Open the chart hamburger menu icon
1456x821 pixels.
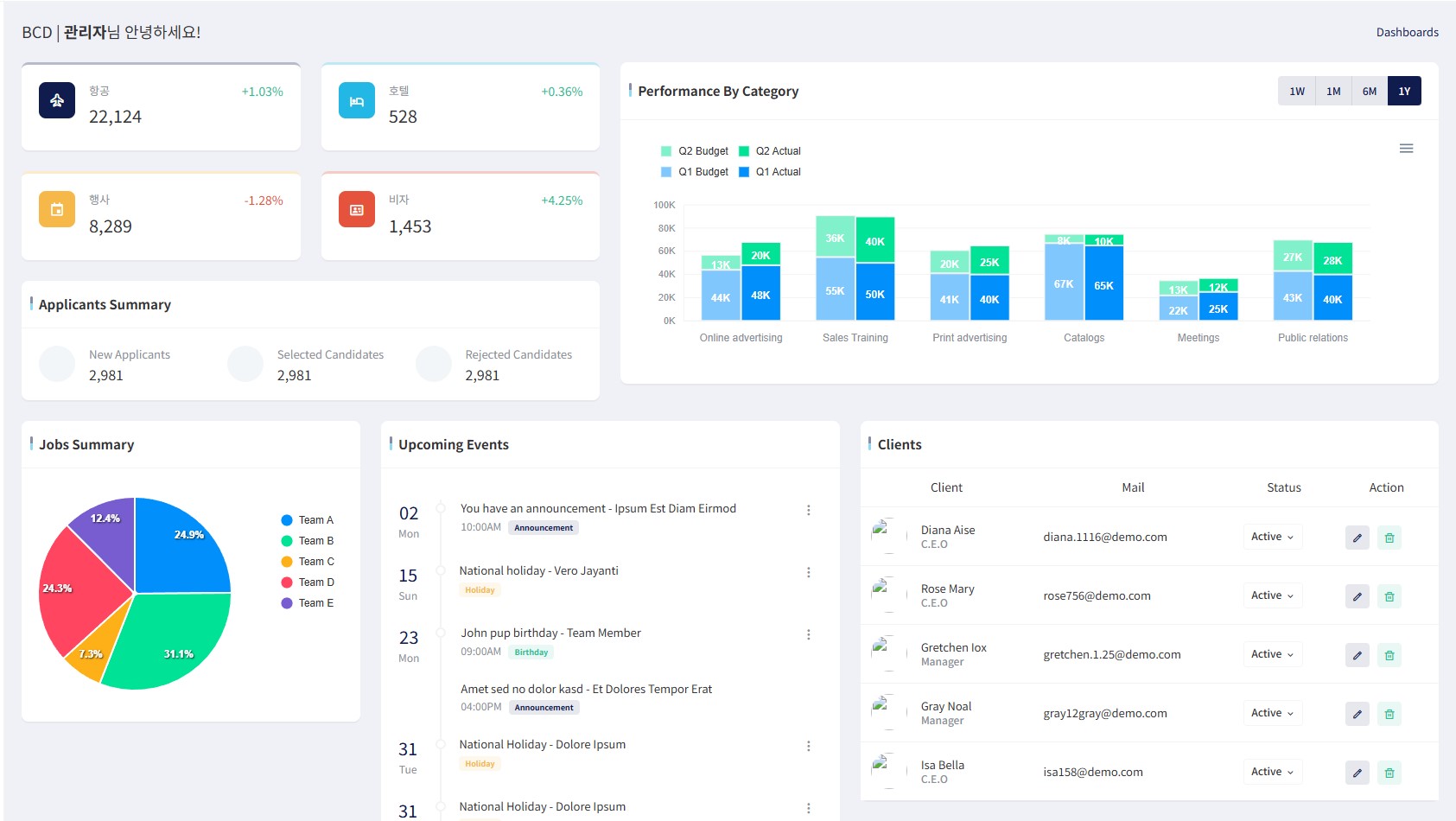click(x=1406, y=149)
